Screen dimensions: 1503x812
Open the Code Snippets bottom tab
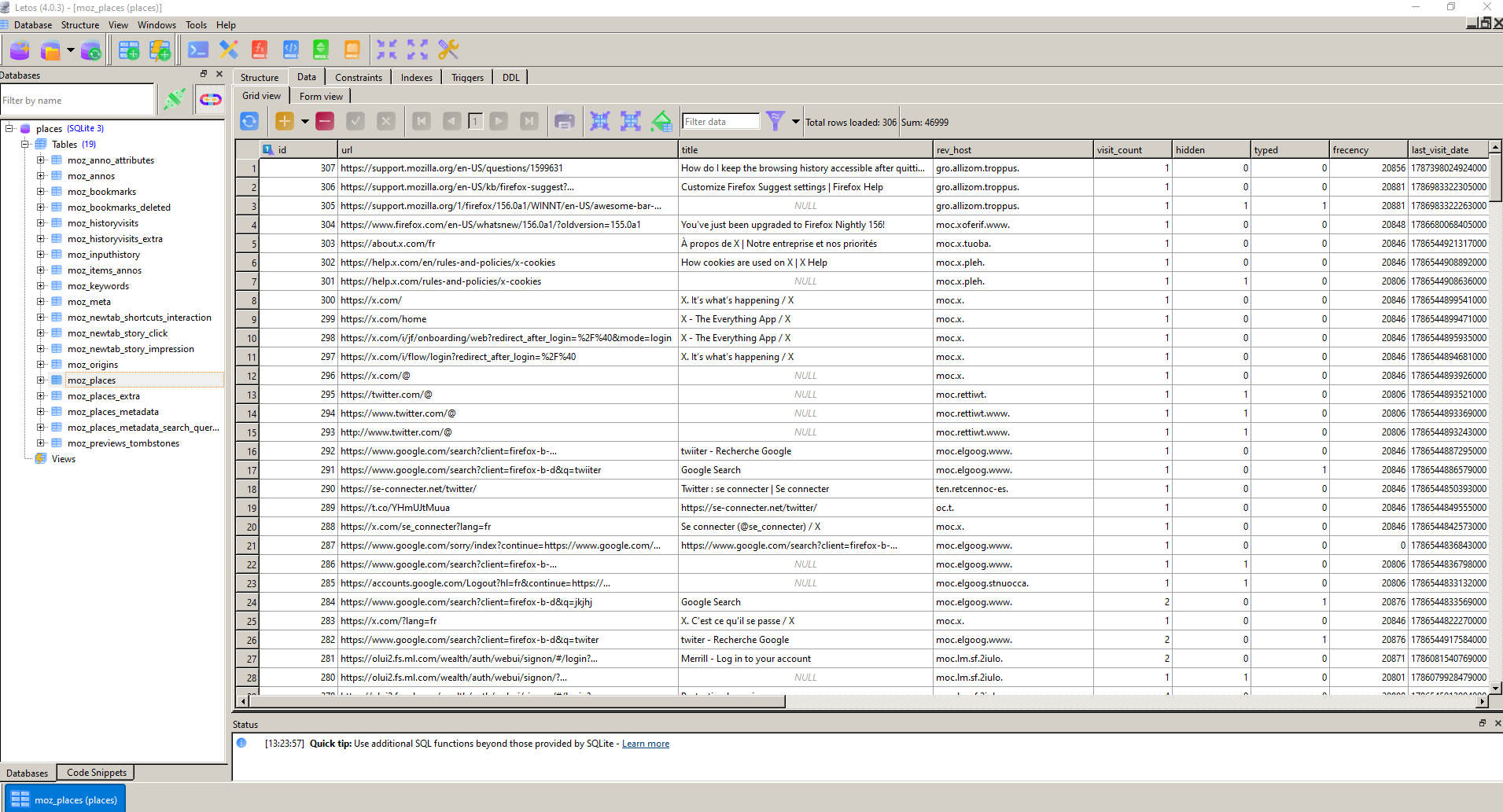pyautogui.click(x=97, y=773)
